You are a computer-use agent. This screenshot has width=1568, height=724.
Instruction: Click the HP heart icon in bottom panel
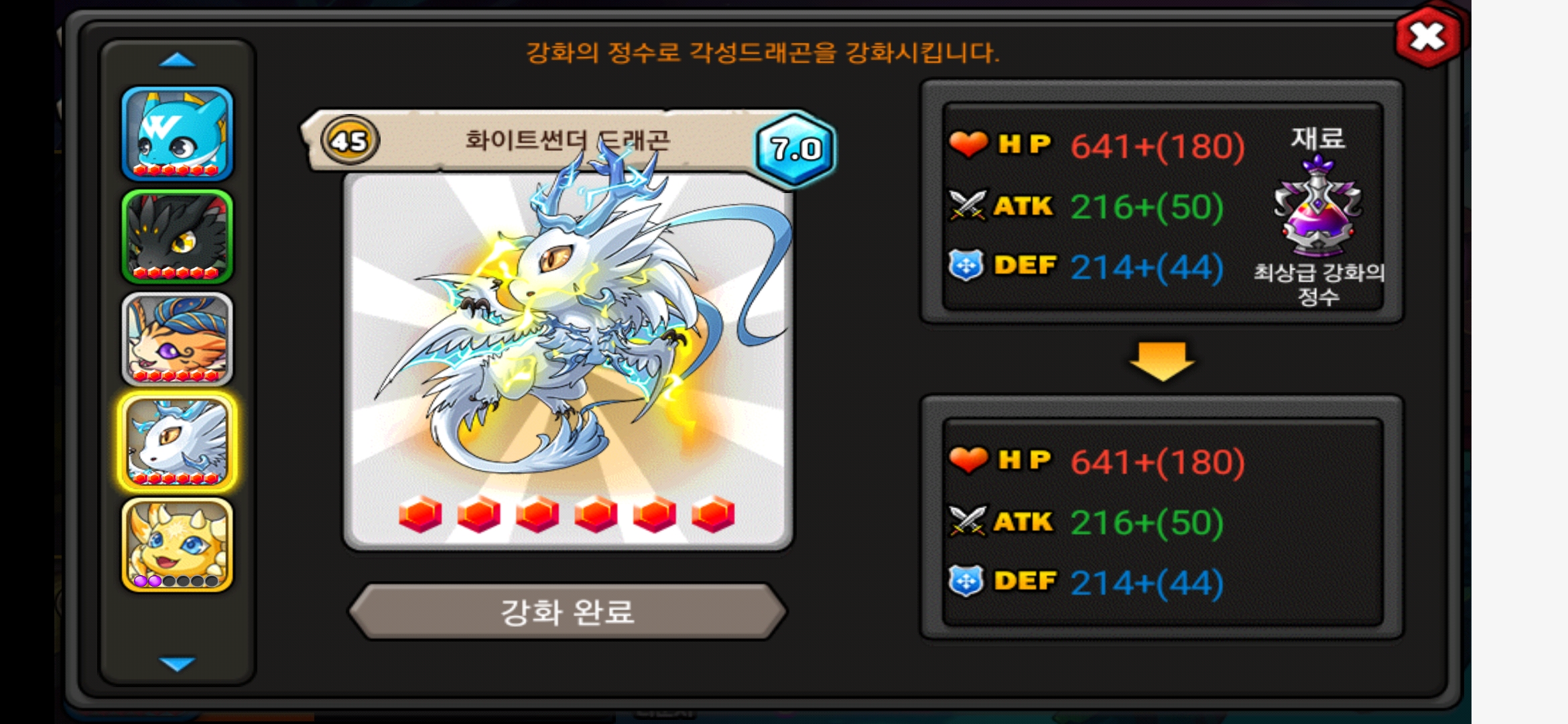968,460
